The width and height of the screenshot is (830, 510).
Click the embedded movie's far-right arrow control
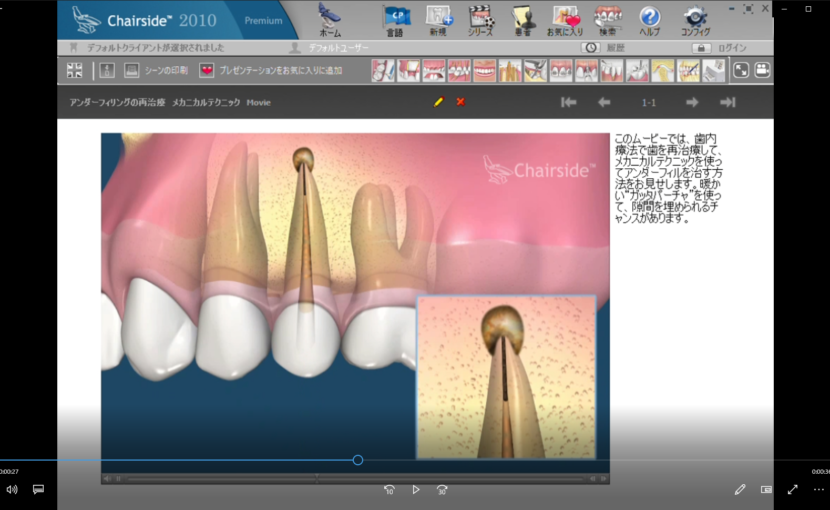[x=603, y=479]
